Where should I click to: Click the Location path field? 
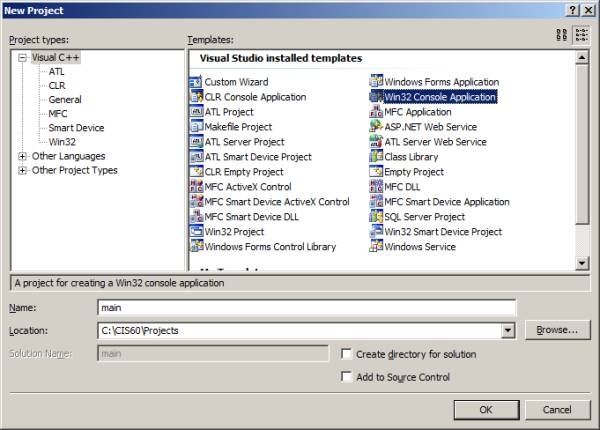click(x=300, y=331)
